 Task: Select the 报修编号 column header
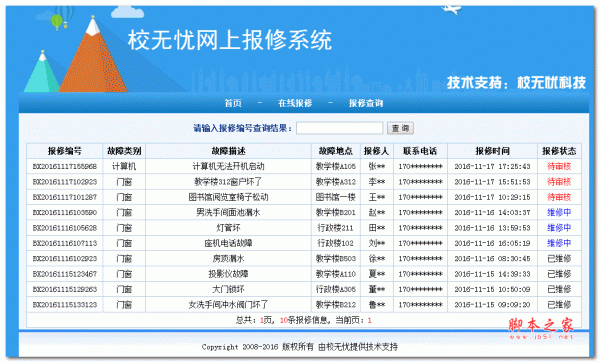65,151
